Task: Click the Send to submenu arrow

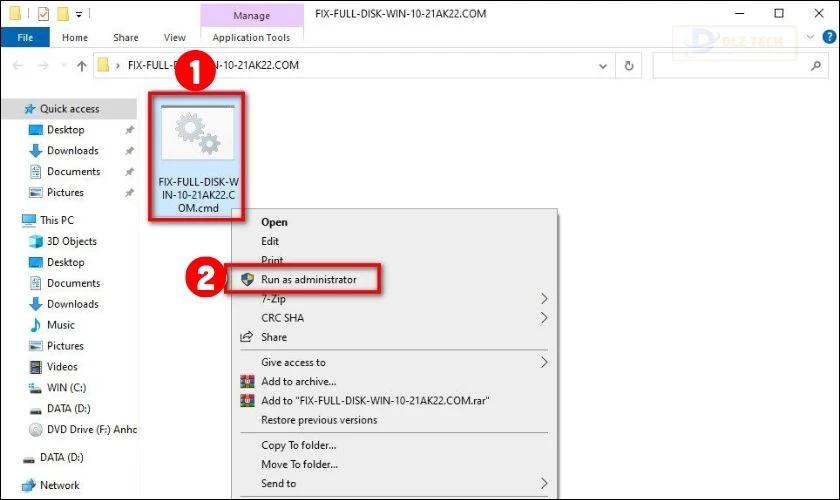Action: coord(544,483)
